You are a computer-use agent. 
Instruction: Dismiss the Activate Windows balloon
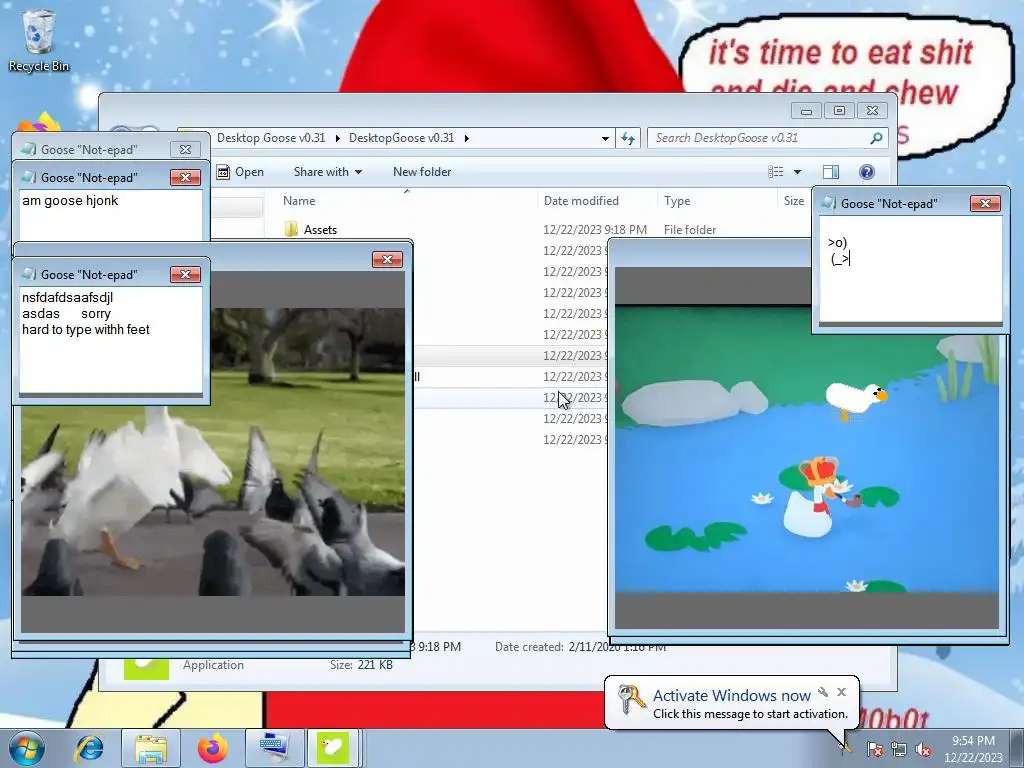coord(841,692)
